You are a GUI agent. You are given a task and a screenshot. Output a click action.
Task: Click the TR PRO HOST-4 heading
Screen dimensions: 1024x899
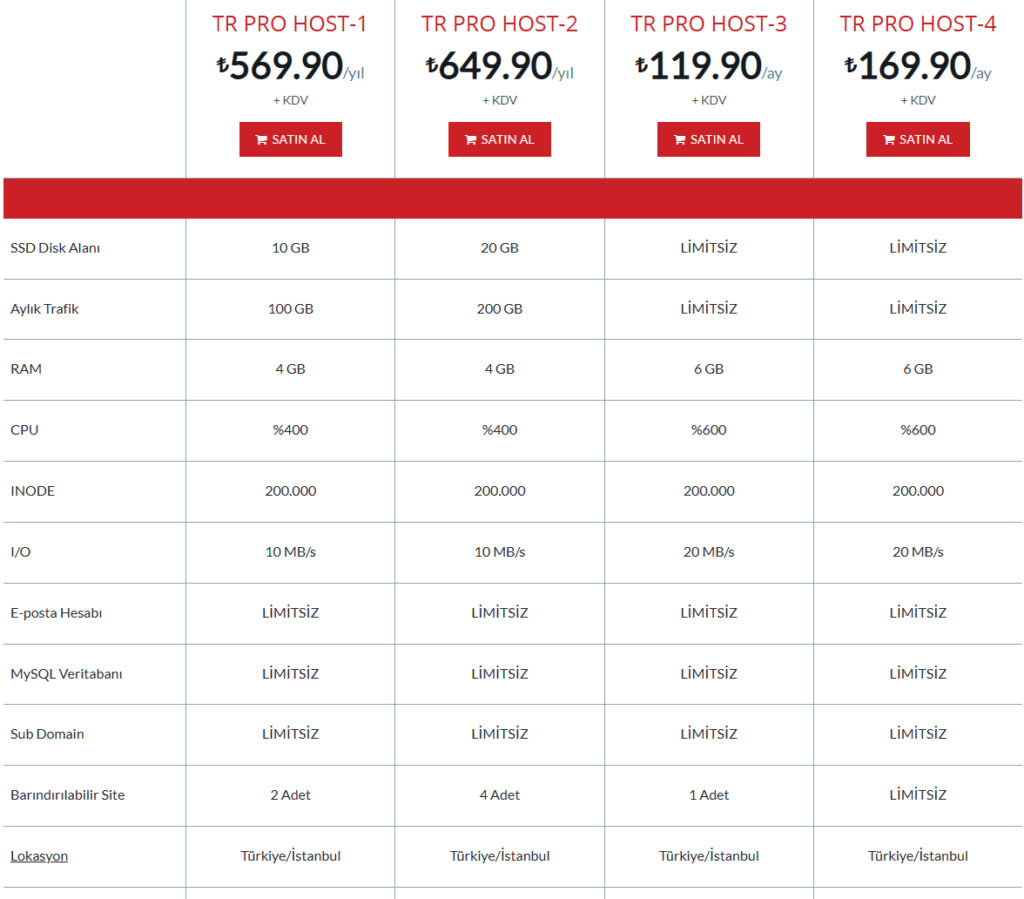coord(917,22)
